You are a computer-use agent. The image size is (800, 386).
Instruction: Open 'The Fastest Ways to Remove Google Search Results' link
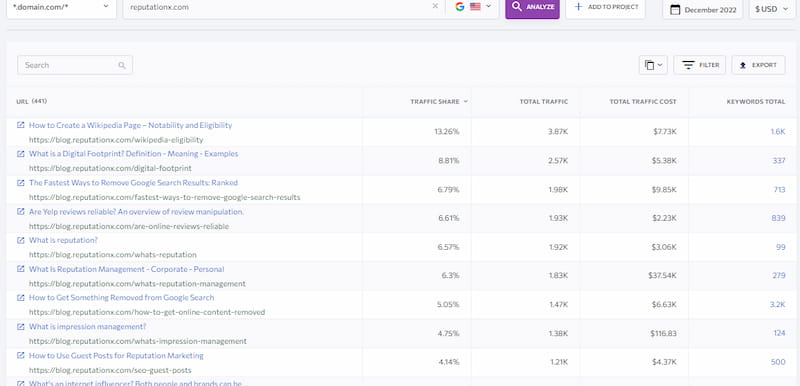[133, 183]
